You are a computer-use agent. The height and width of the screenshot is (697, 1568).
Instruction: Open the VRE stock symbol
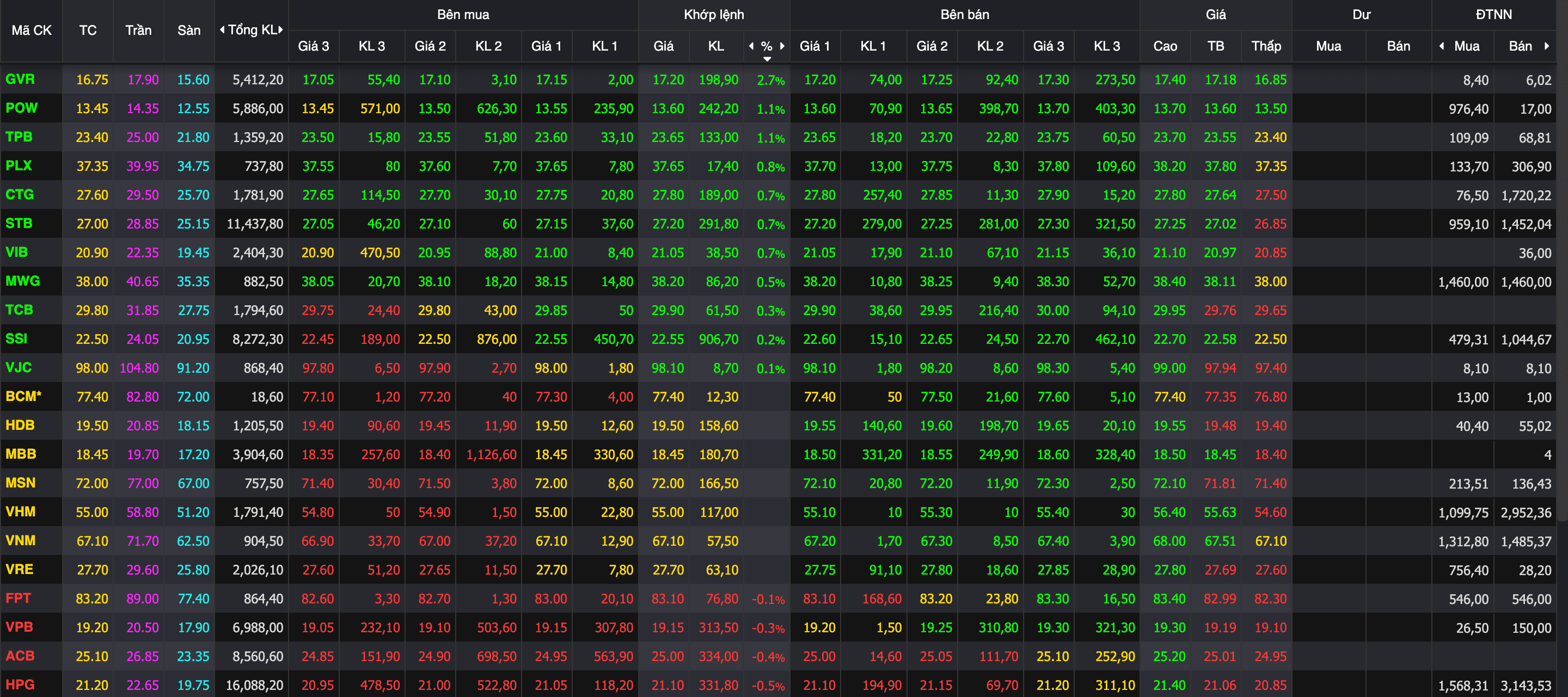click(x=19, y=569)
